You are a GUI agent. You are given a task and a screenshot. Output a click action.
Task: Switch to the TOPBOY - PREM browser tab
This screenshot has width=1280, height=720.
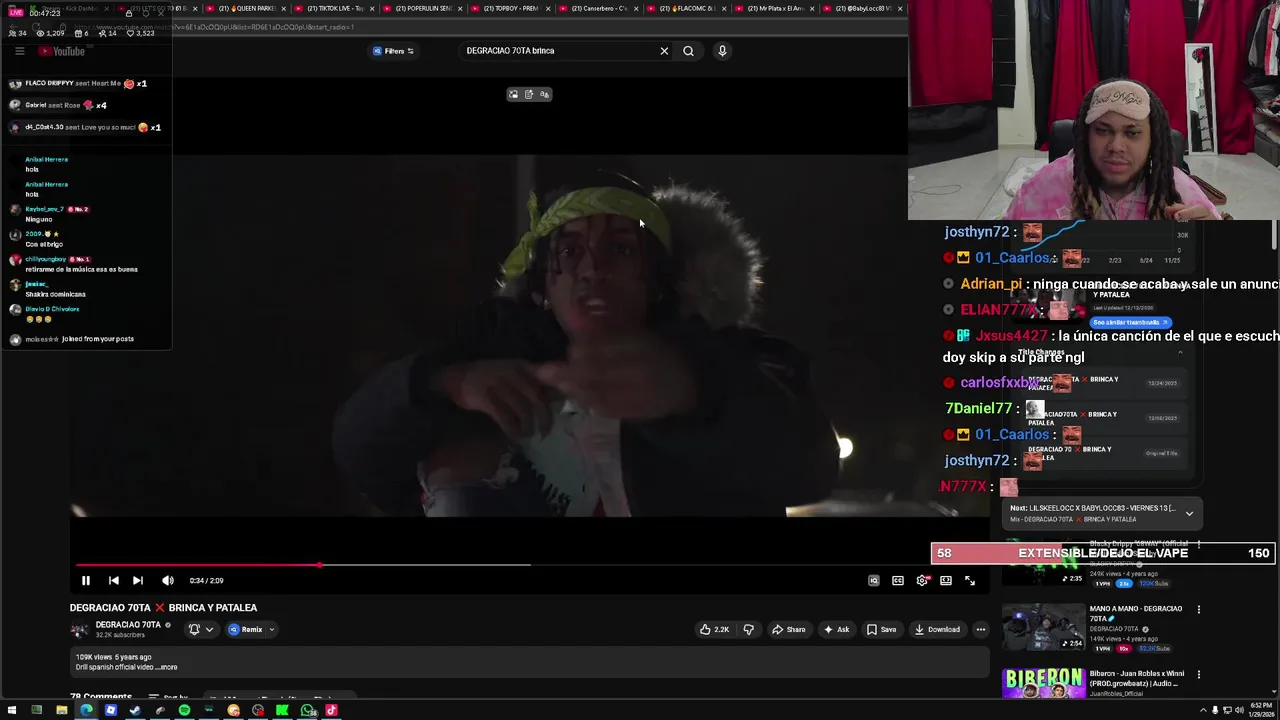[510, 8]
